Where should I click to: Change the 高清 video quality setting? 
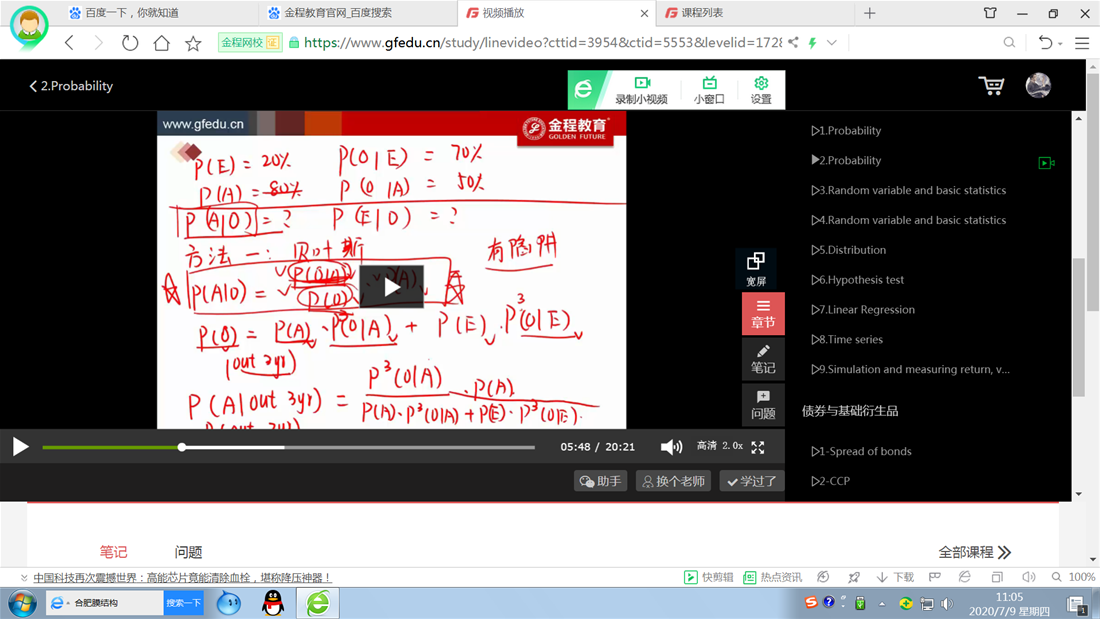706,446
